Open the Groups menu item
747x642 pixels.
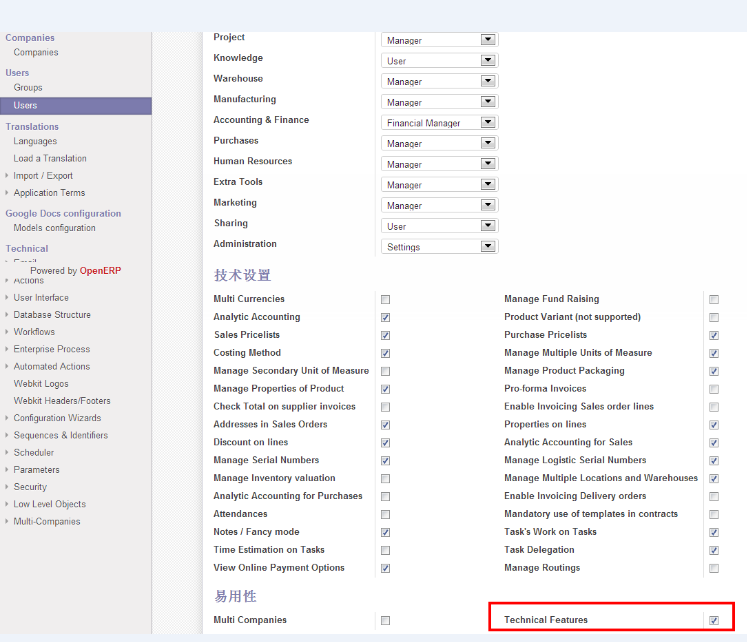[28, 88]
